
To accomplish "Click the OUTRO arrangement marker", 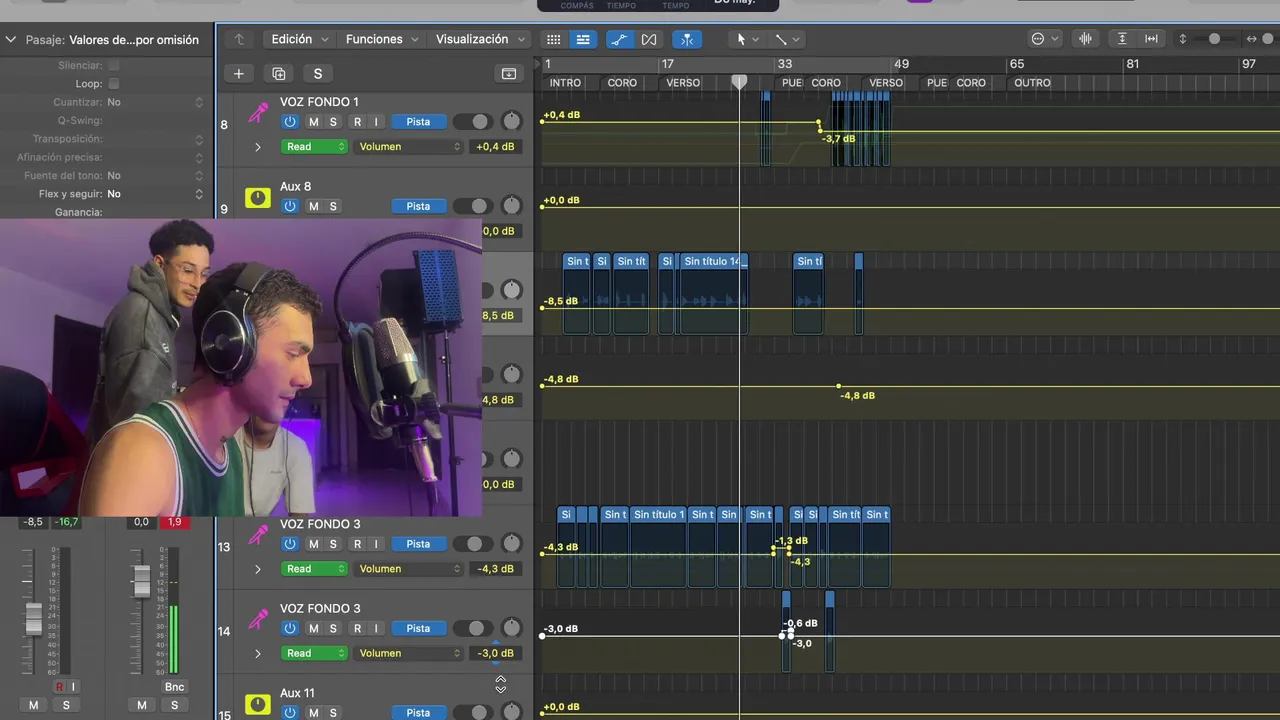I will click(1032, 83).
